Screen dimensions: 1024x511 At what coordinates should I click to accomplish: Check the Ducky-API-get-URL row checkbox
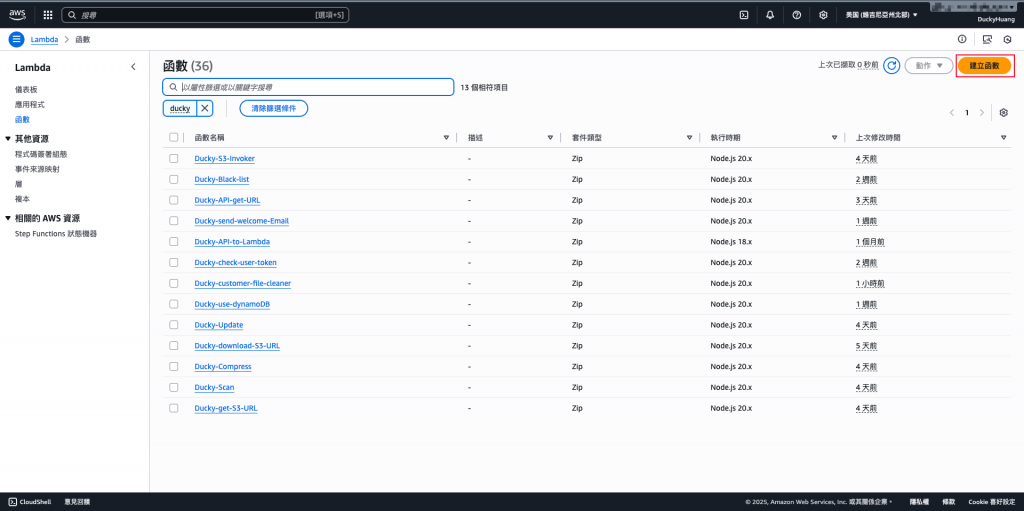pos(173,200)
